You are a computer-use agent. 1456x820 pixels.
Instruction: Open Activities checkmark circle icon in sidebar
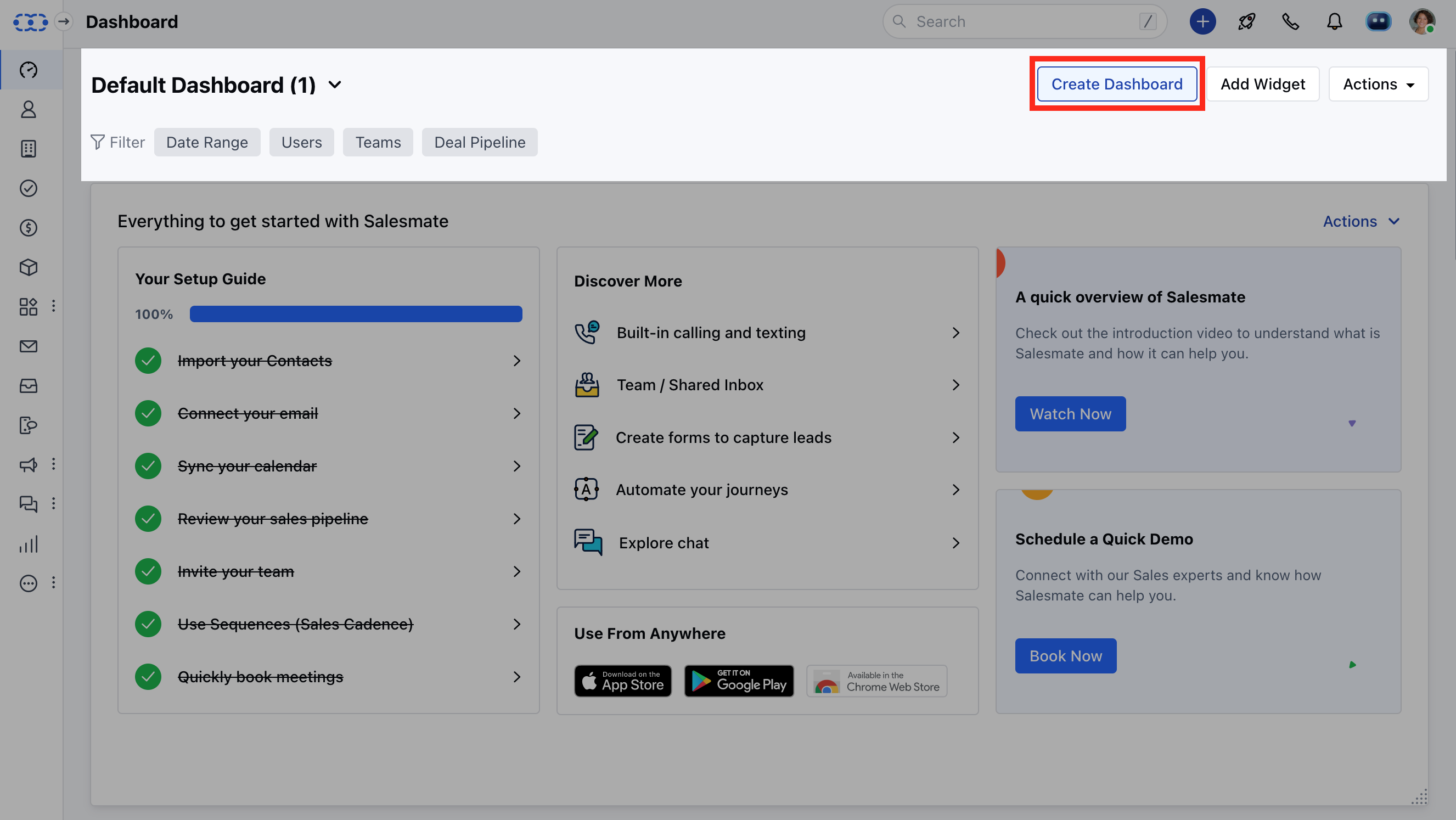[28, 188]
